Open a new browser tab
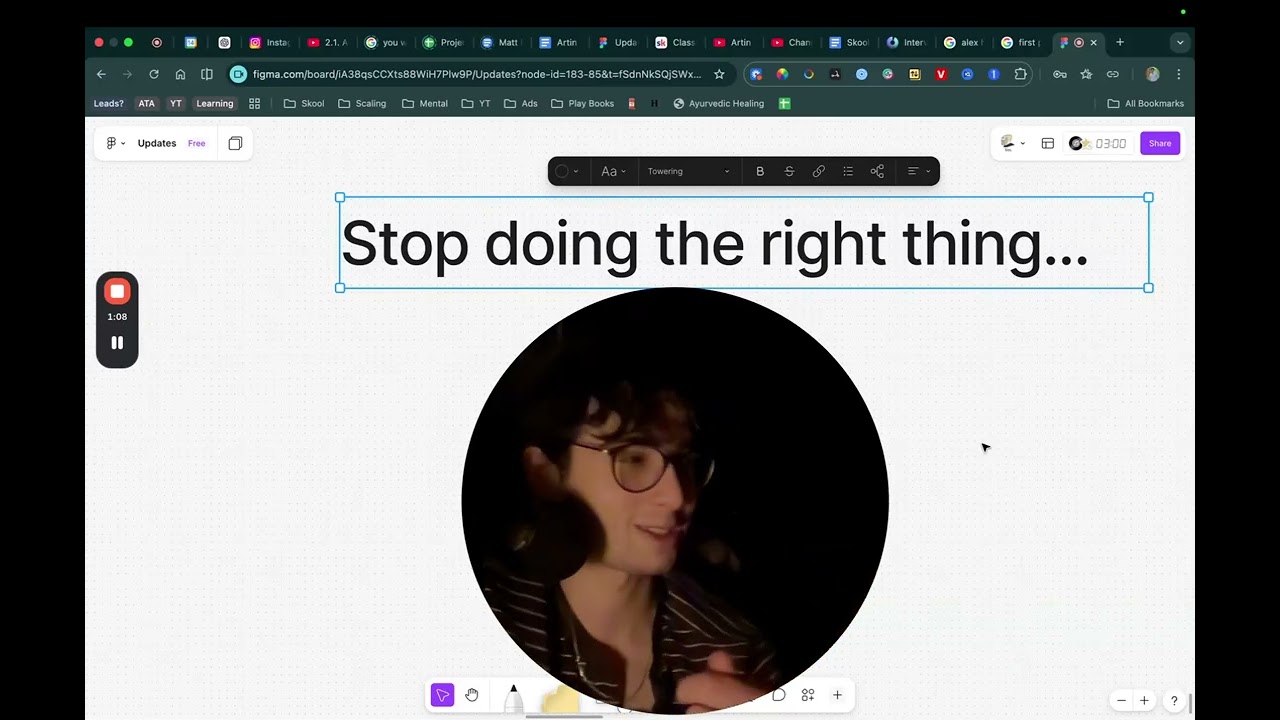The width and height of the screenshot is (1280, 720). coord(1120,42)
